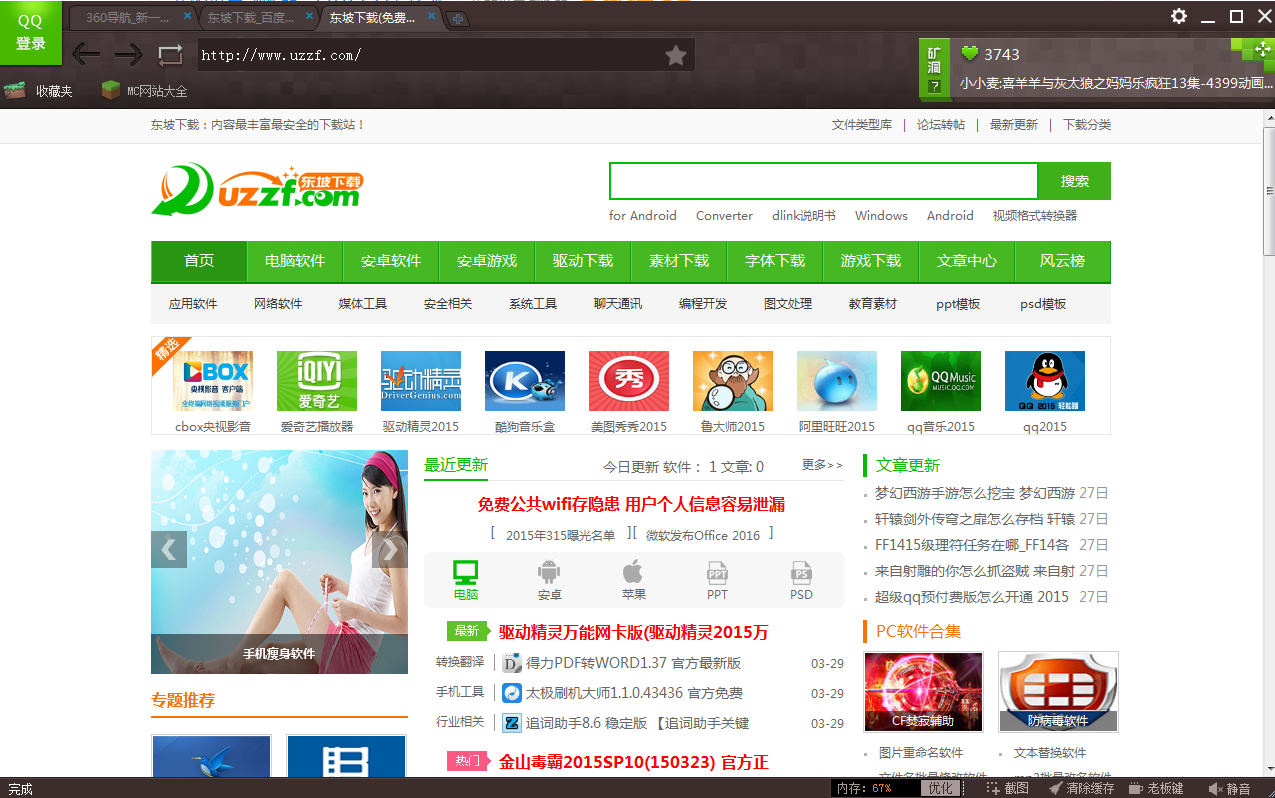Click the URL address bar
This screenshot has height=798, width=1275.
[x=430, y=55]
